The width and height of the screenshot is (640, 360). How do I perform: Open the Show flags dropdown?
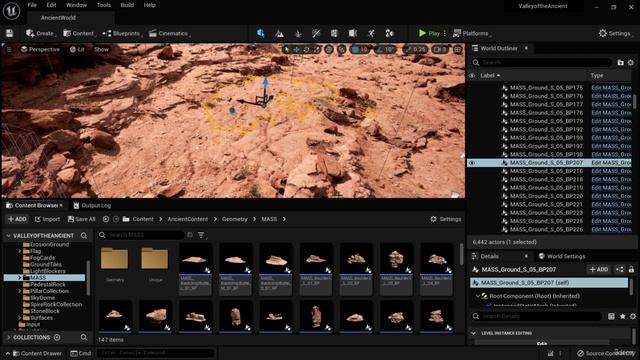coord(101,49)
